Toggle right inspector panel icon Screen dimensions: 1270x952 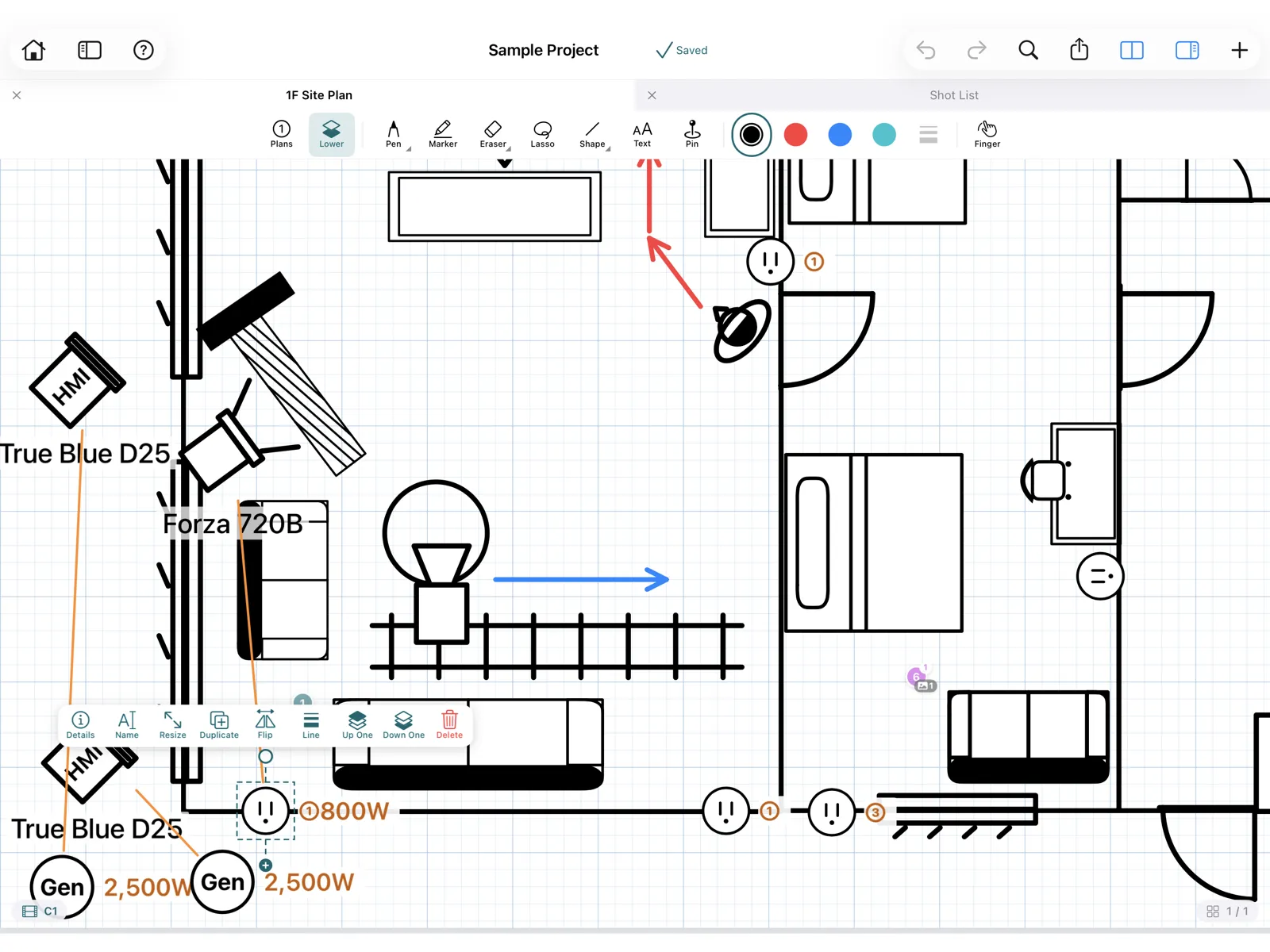tap(1187, 50)
